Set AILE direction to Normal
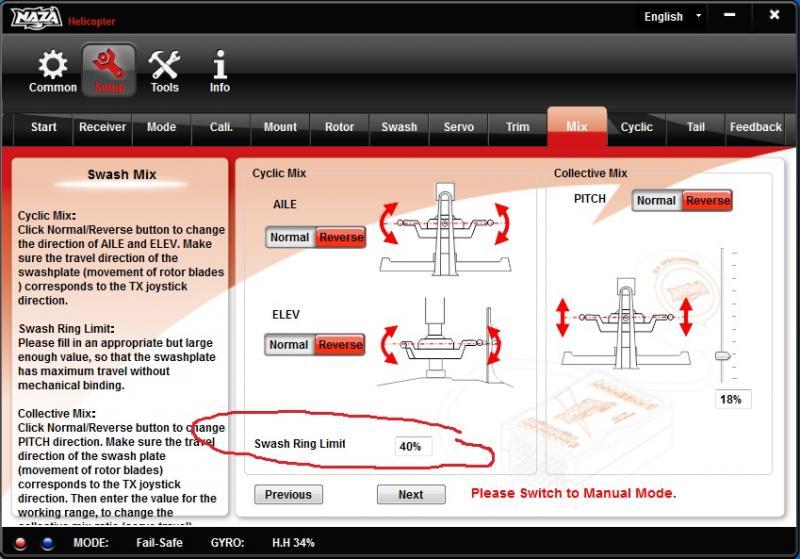Screen dimensions: 800x559 (x=289, y=237)
